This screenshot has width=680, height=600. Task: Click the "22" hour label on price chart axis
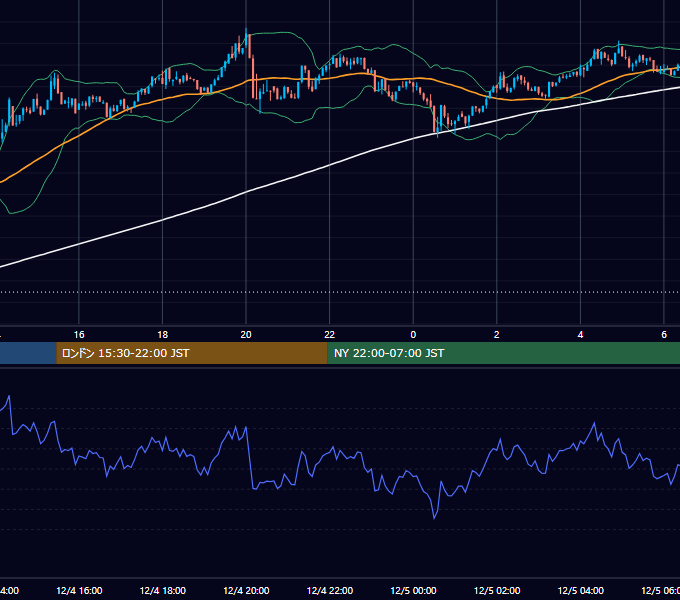tap(330, 335)
